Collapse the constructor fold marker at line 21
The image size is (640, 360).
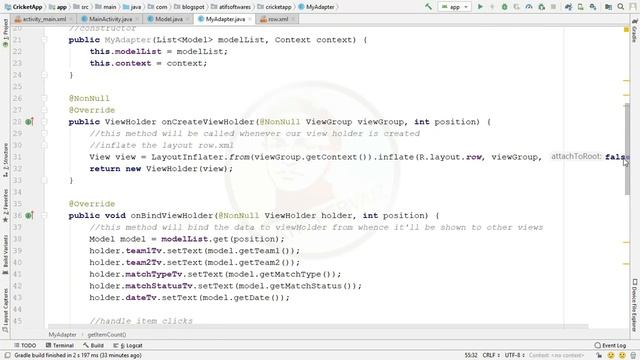44,40
